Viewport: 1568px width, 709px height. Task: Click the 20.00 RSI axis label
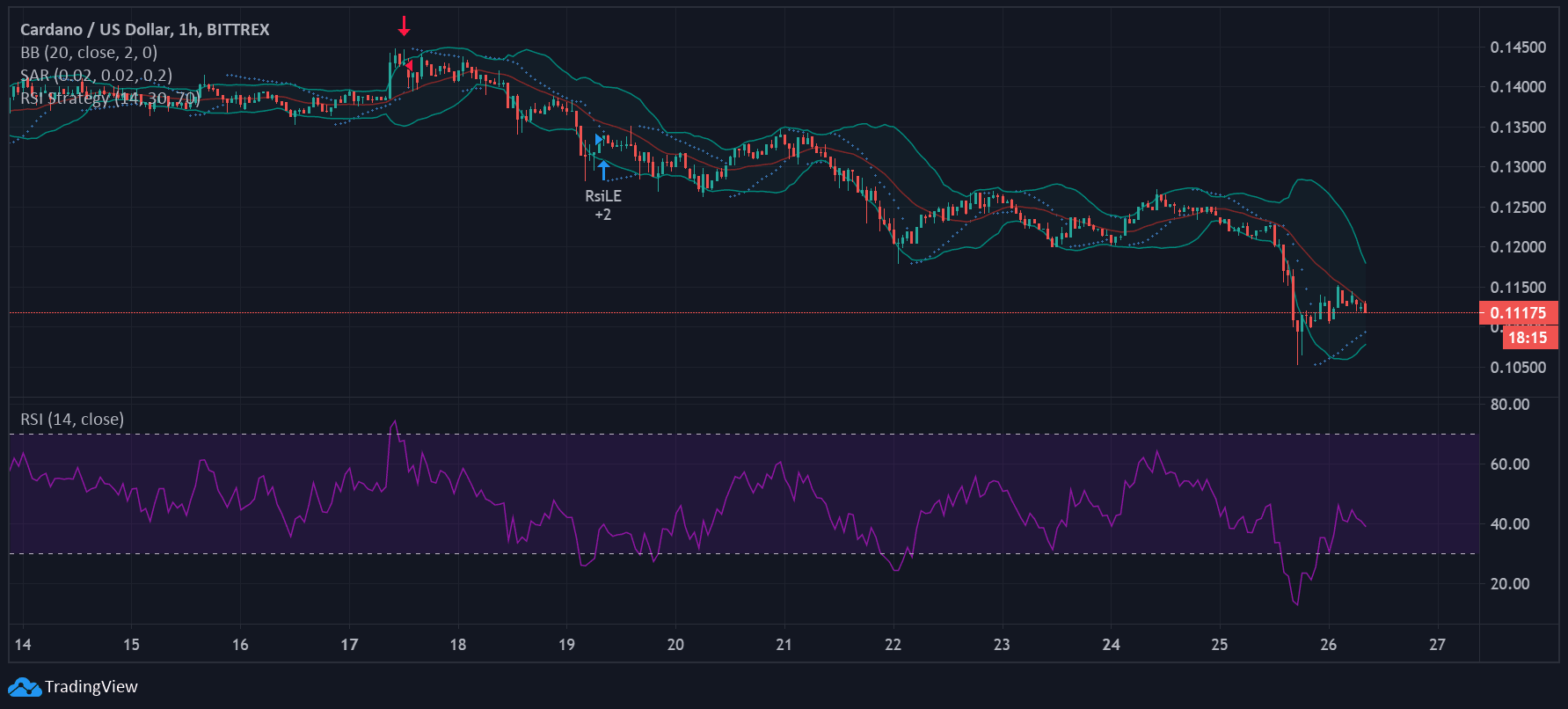click(1510, 584)
